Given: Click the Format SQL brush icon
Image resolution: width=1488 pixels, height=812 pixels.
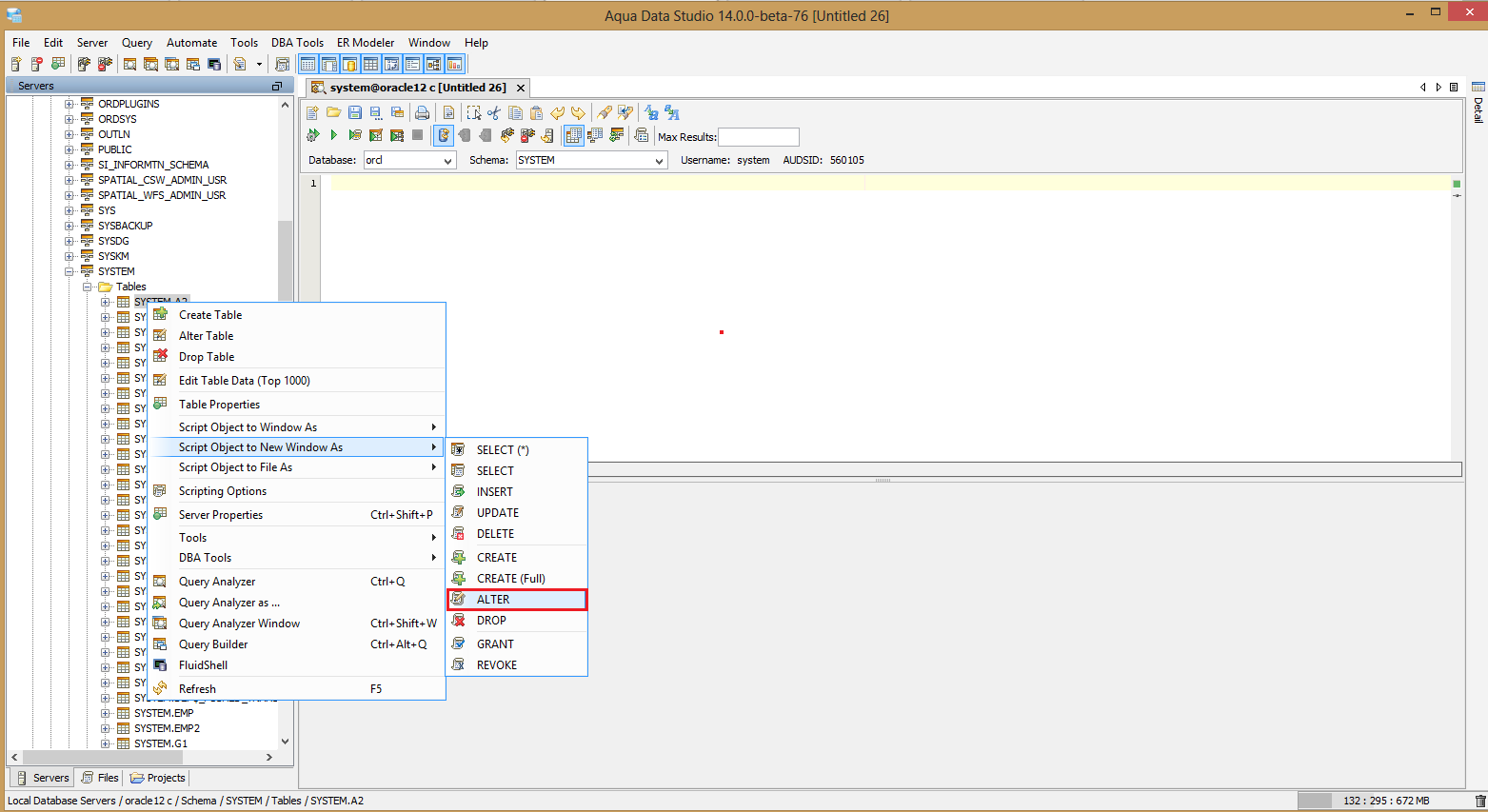Looking at the screenshot, I should click(605, 112).
